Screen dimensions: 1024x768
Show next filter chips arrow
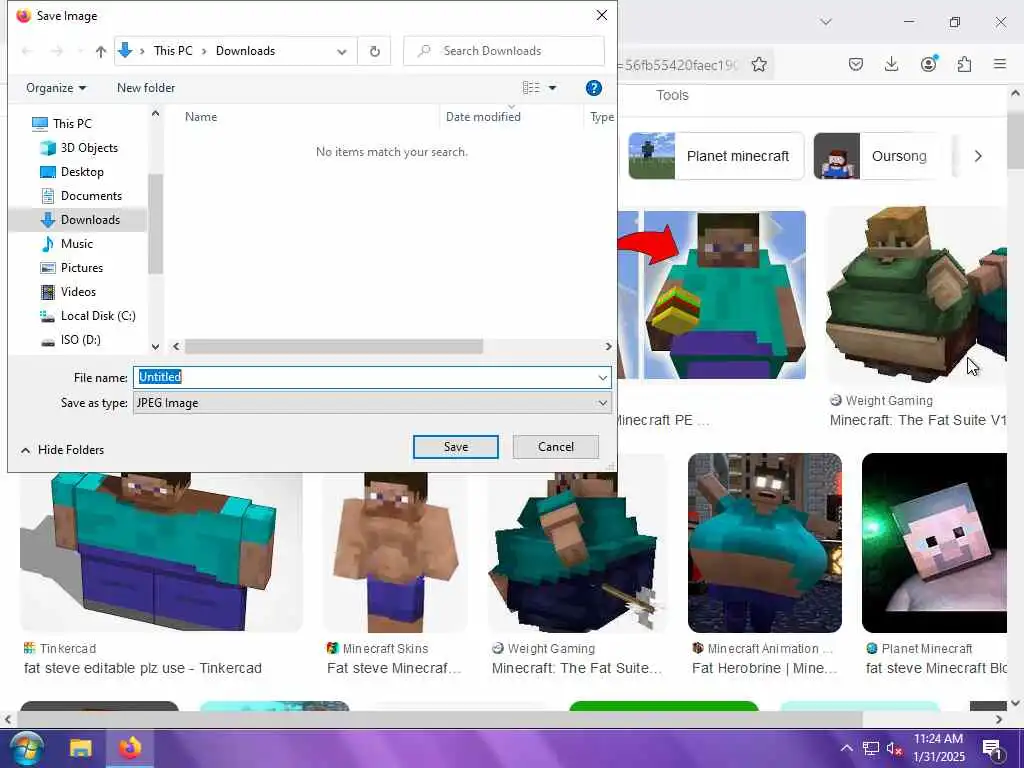tap(978, 156)
